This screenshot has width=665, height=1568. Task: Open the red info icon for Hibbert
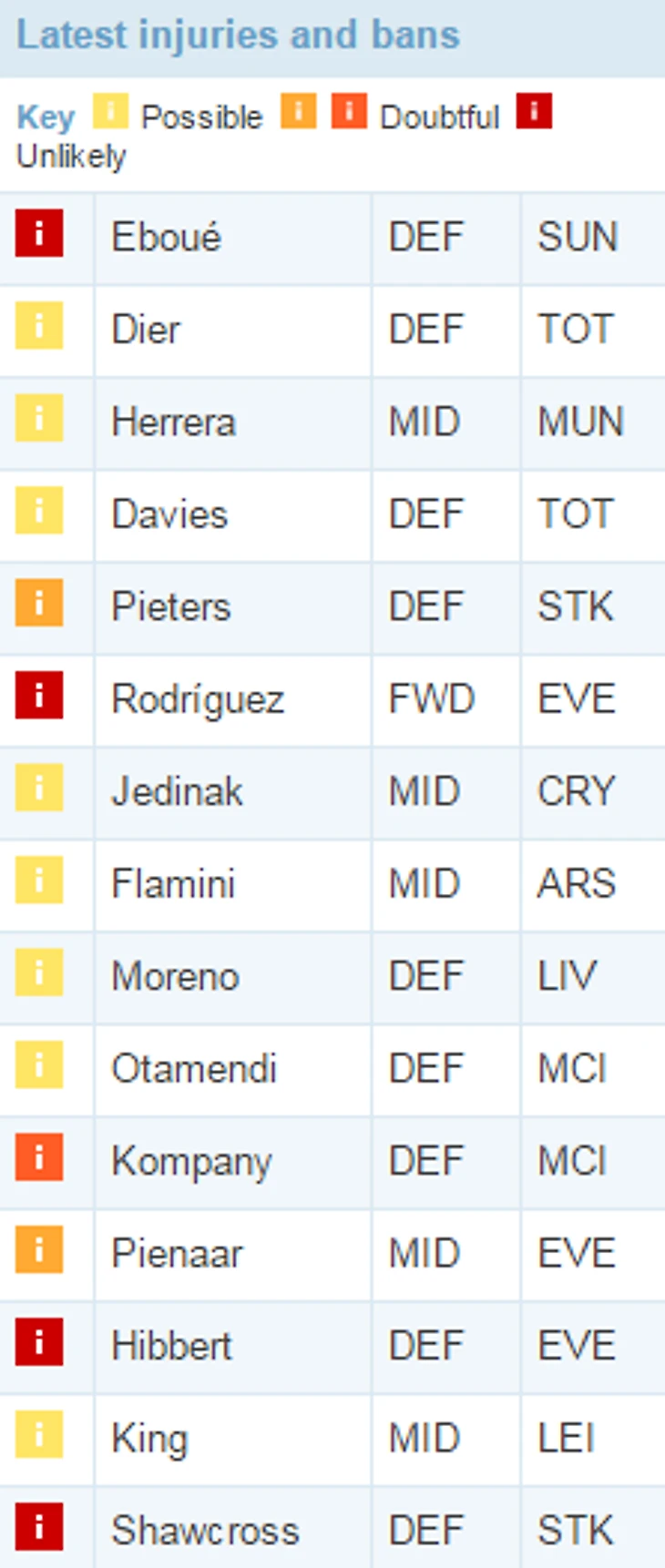[x=39, y=1342]
